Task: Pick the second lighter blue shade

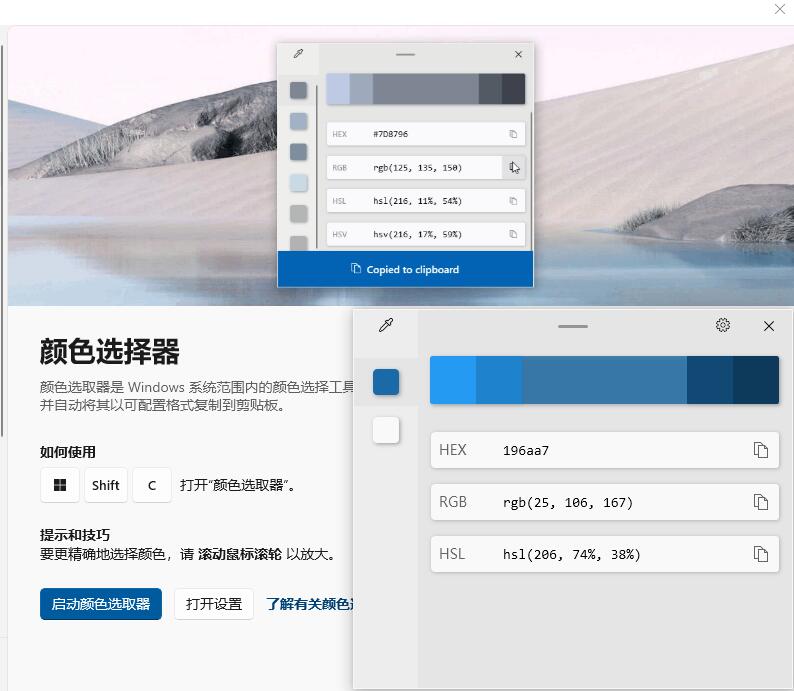Action: pyautogui.click(x=499, y=380)
